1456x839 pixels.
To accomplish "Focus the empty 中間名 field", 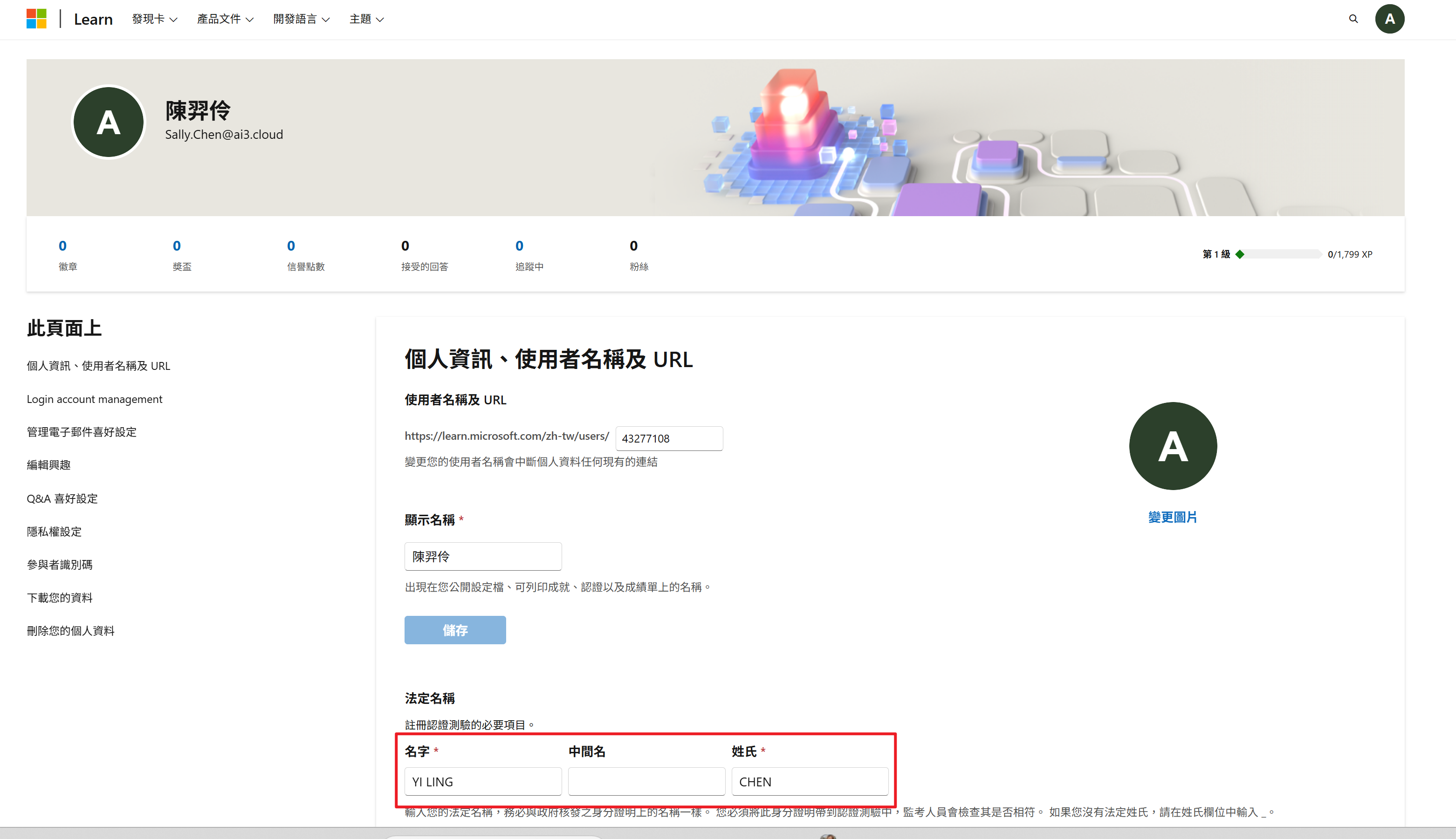I will pyautogui.click(x=647, y=781).
